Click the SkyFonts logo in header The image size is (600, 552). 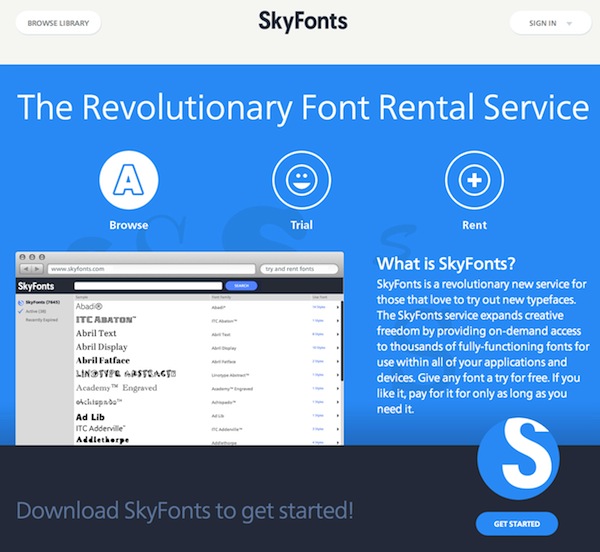click(x=303, y=21)
